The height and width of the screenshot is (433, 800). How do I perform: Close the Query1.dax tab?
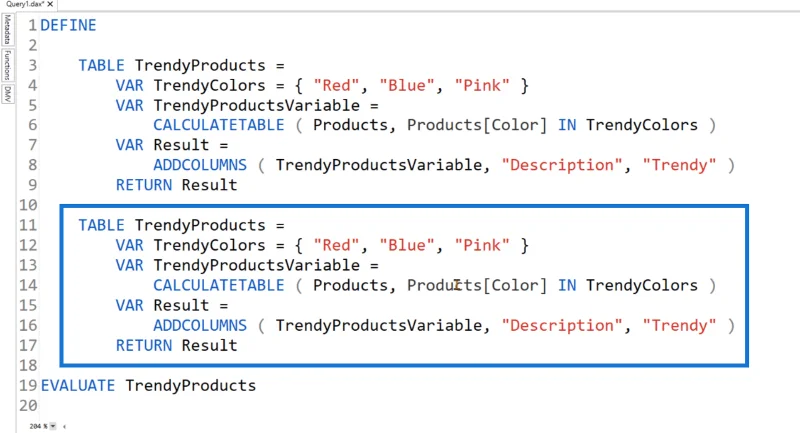click(51, 4)
